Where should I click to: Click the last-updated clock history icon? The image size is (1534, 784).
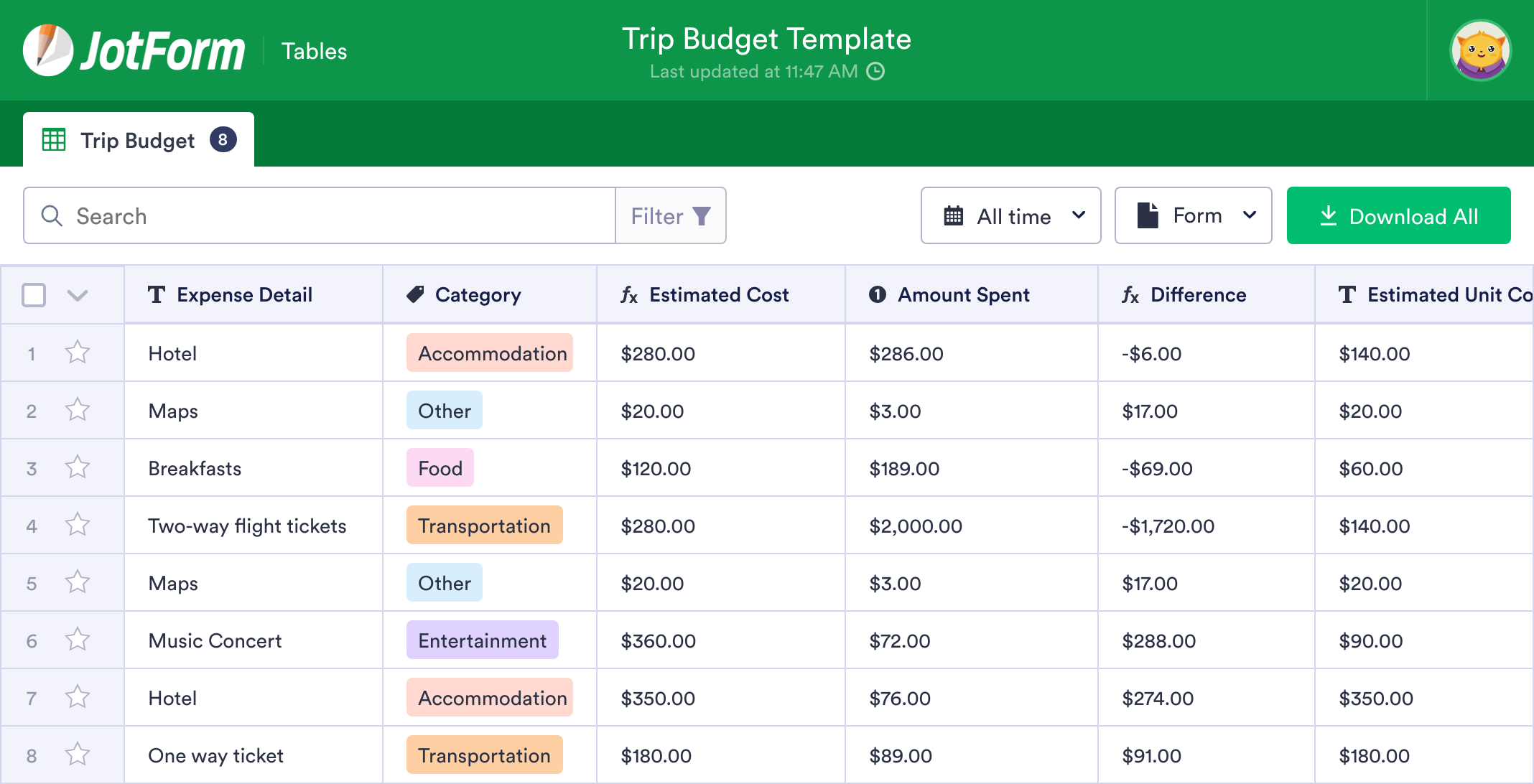pyautogui.click(x=875, y=71)
